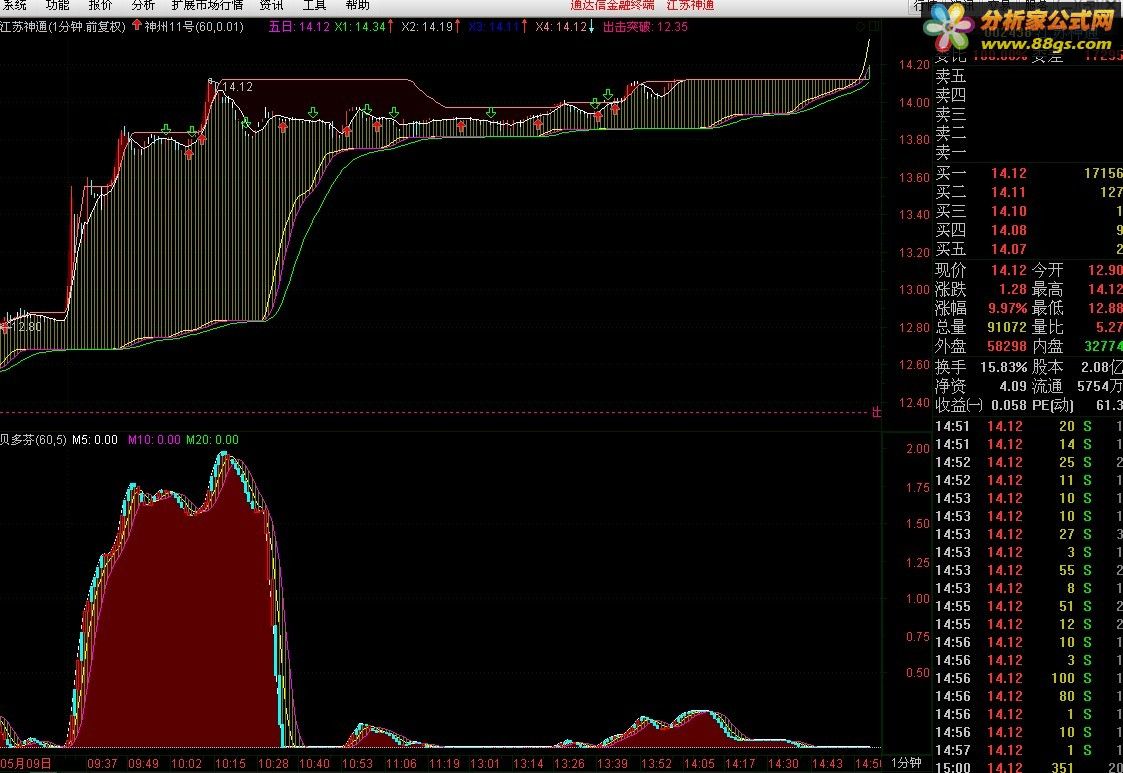
Task: Open the 功能 menu
Action: pos(57,5)
